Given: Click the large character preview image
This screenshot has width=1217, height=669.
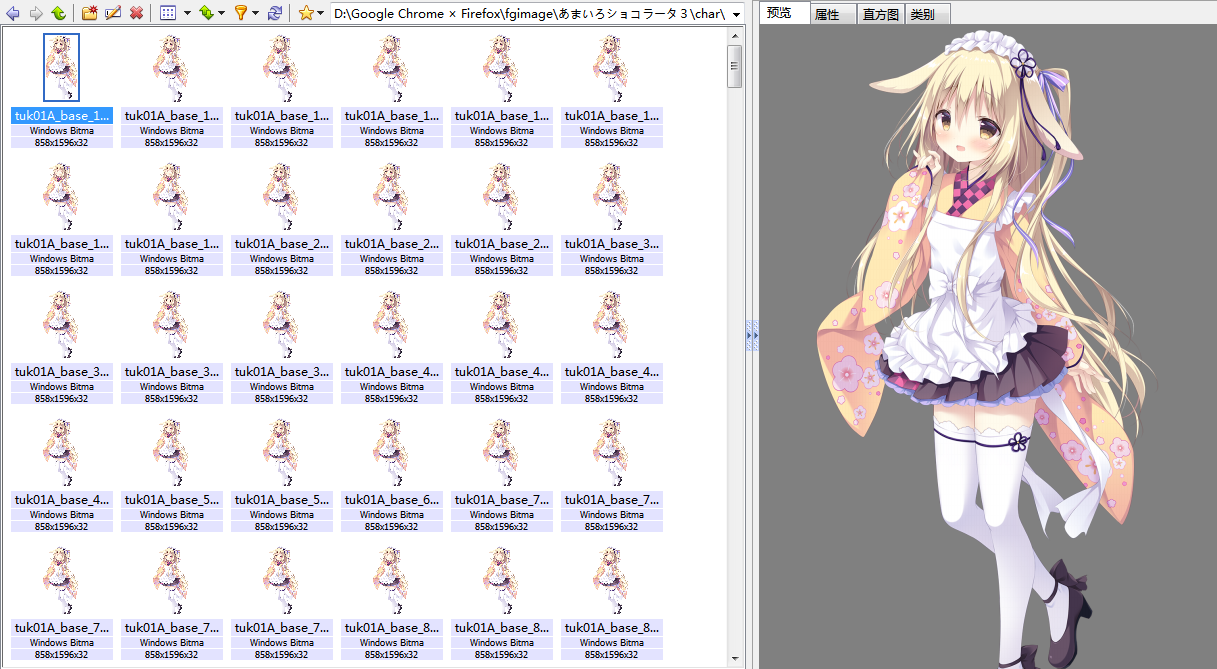Looking at the screenshot, I should coord(988,347).
